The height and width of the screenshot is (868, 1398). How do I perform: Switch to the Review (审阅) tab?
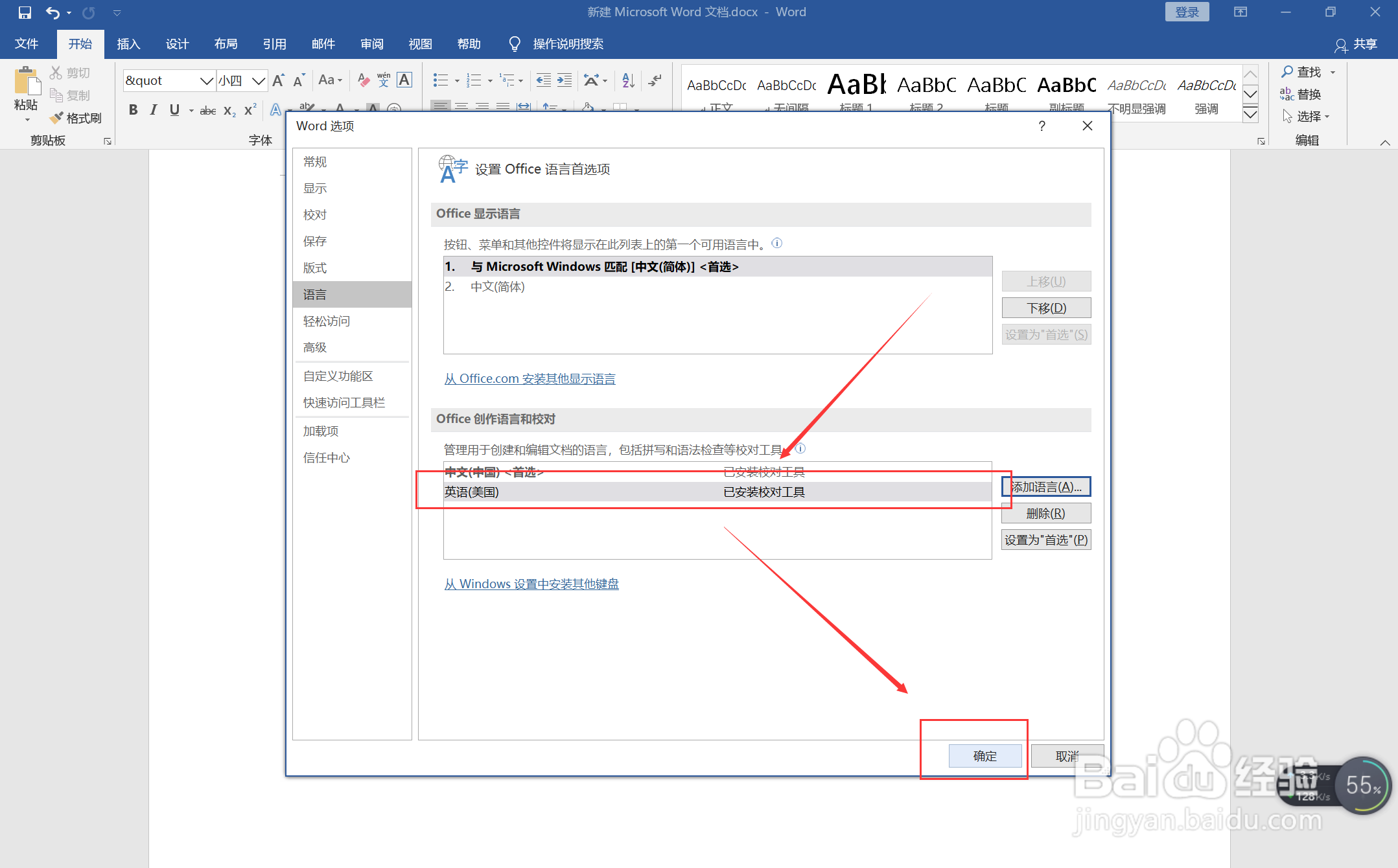pos(372,44)
